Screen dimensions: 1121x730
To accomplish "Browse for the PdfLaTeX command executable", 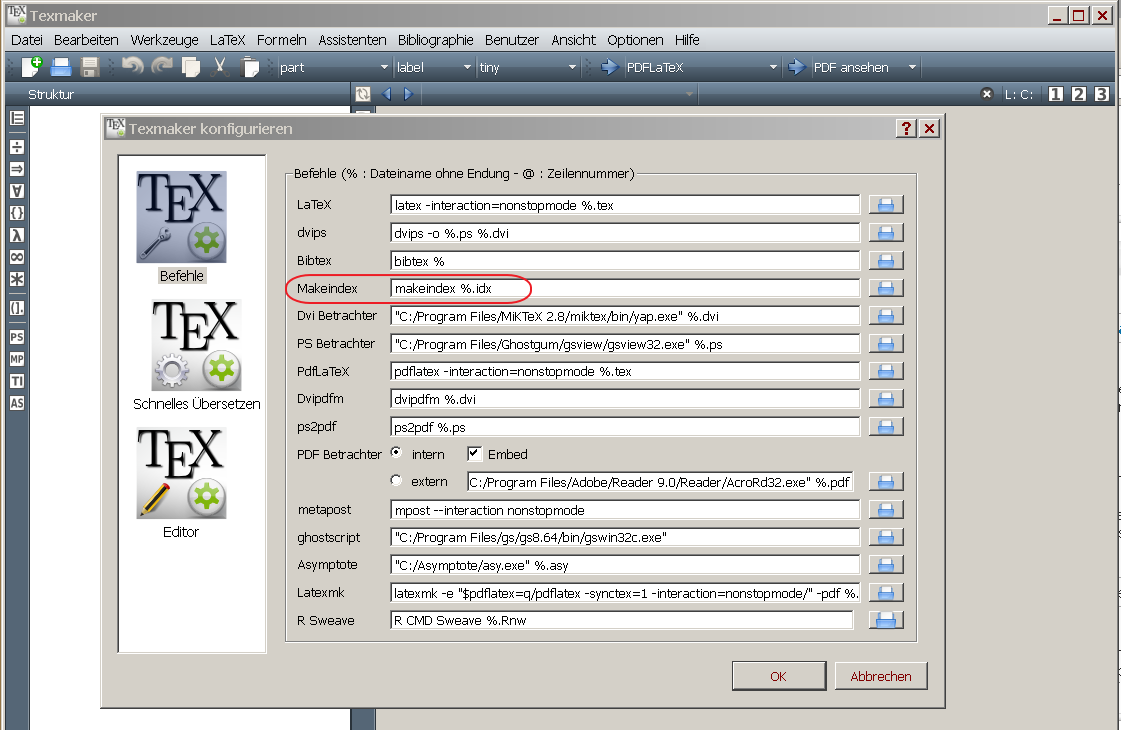I will point(886,371).
